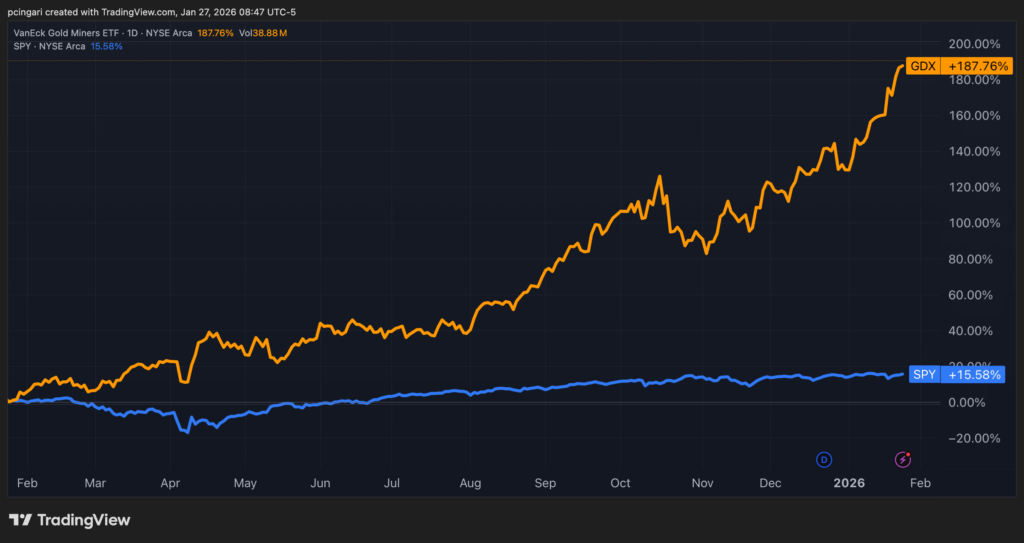
Task: Click the blue dividend D marker
Action: pyautogui.click(x=824, y=459)
